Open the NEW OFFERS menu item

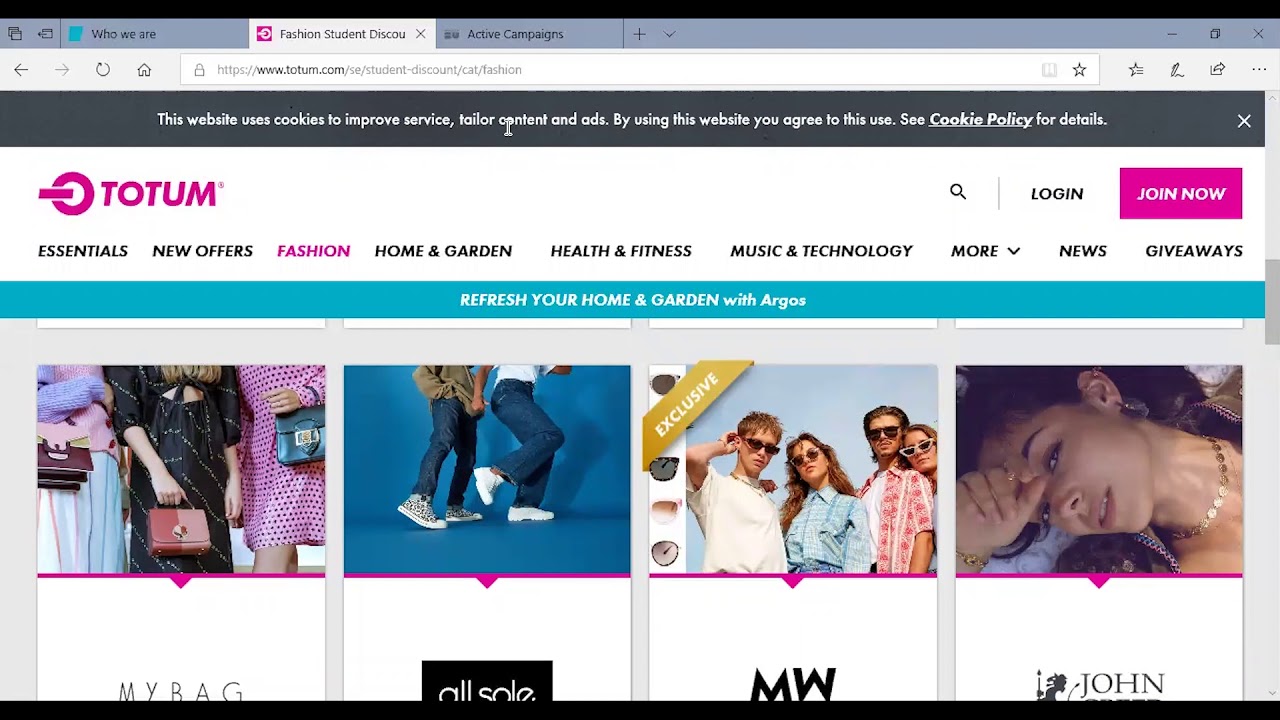pos(202,251)
